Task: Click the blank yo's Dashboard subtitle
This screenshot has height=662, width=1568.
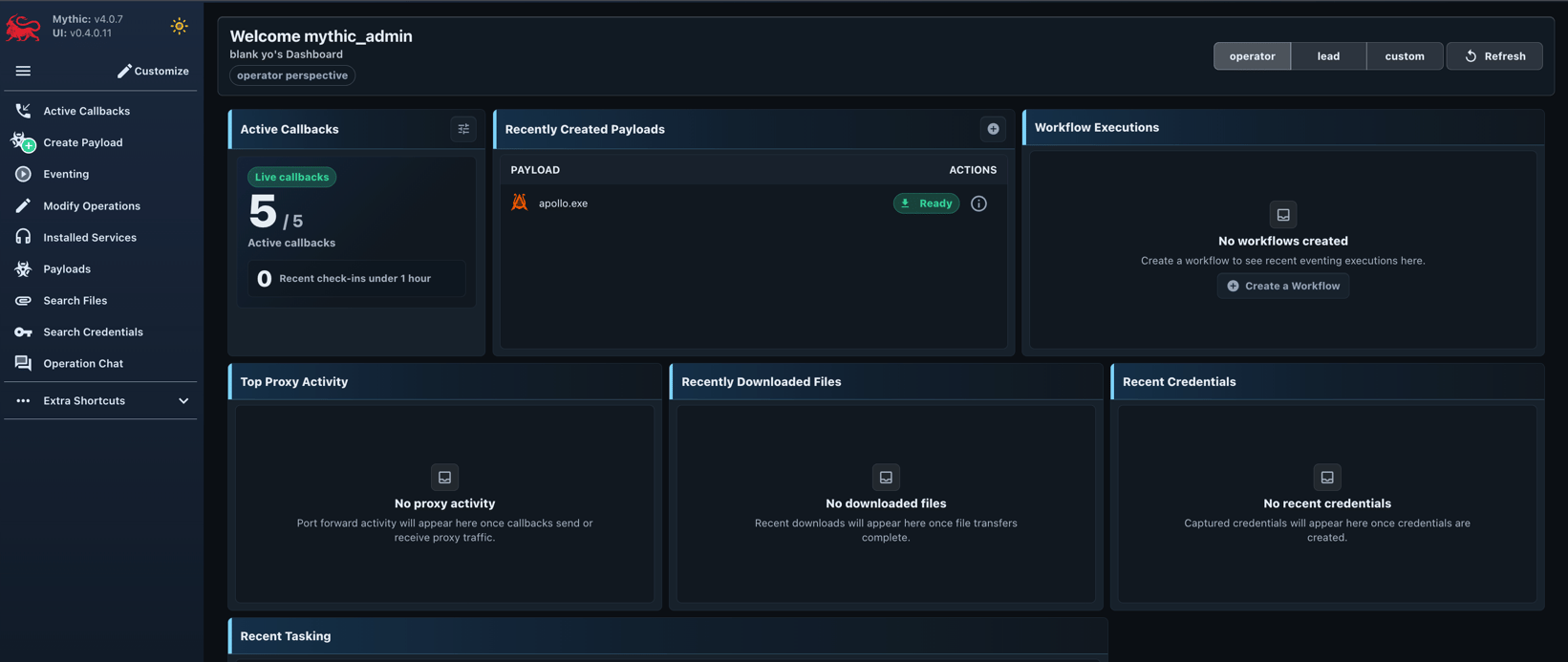Action: [286, 54]
